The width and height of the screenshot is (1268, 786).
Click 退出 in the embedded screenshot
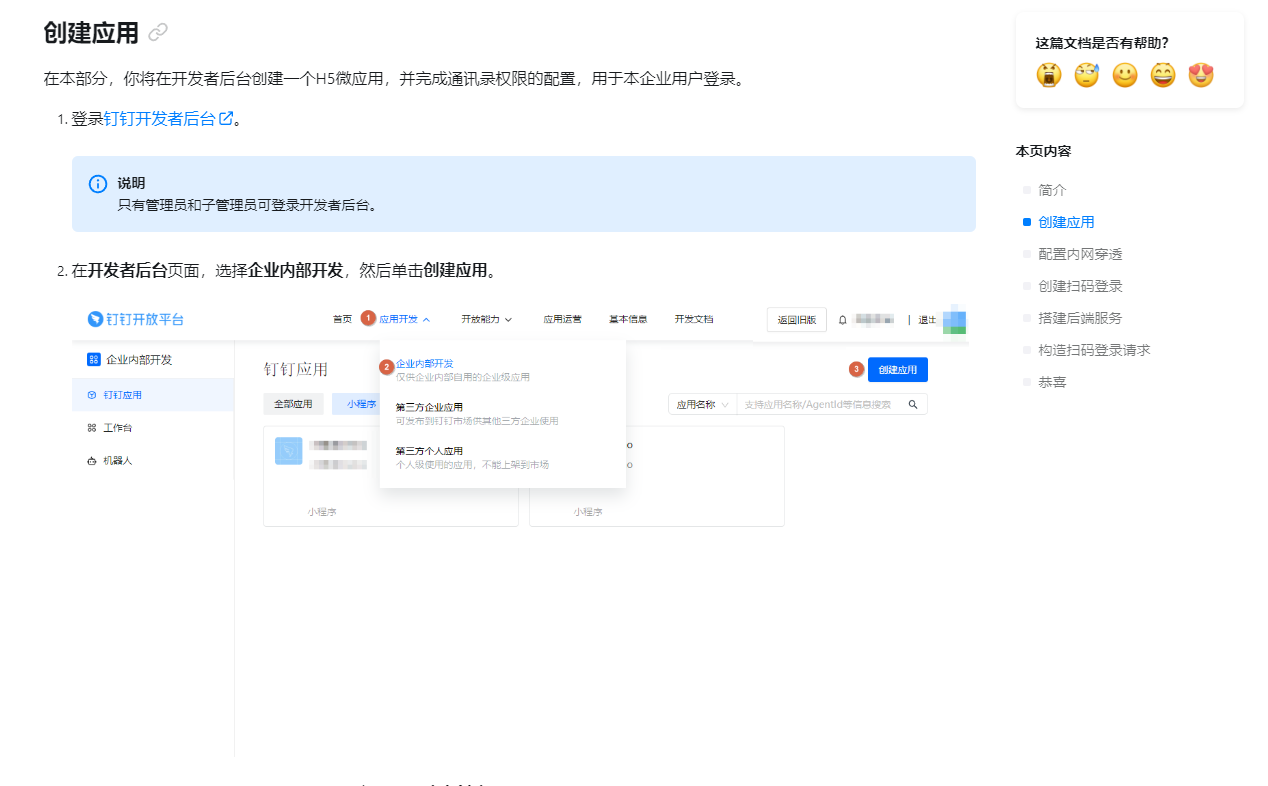point(927,320)
